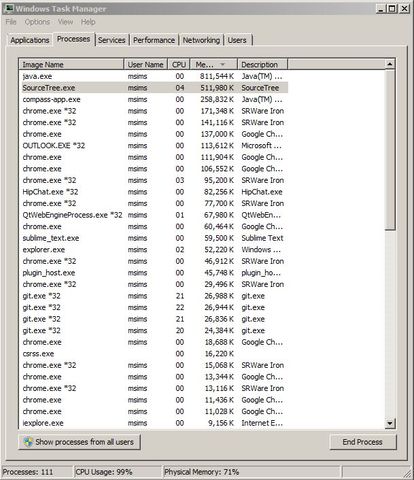Switch to the Users tab
414x480 pixels.
point(237,40)
